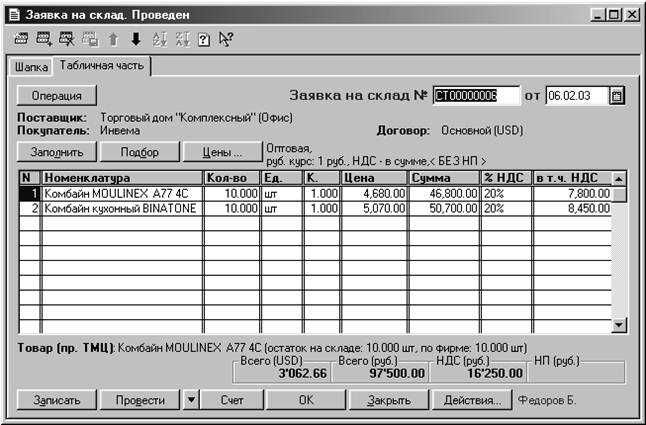This screenshot has height=425, width=646.
Task: Switch to the Шапка tab
Action: pyautogui.click(x=31, y=67)
